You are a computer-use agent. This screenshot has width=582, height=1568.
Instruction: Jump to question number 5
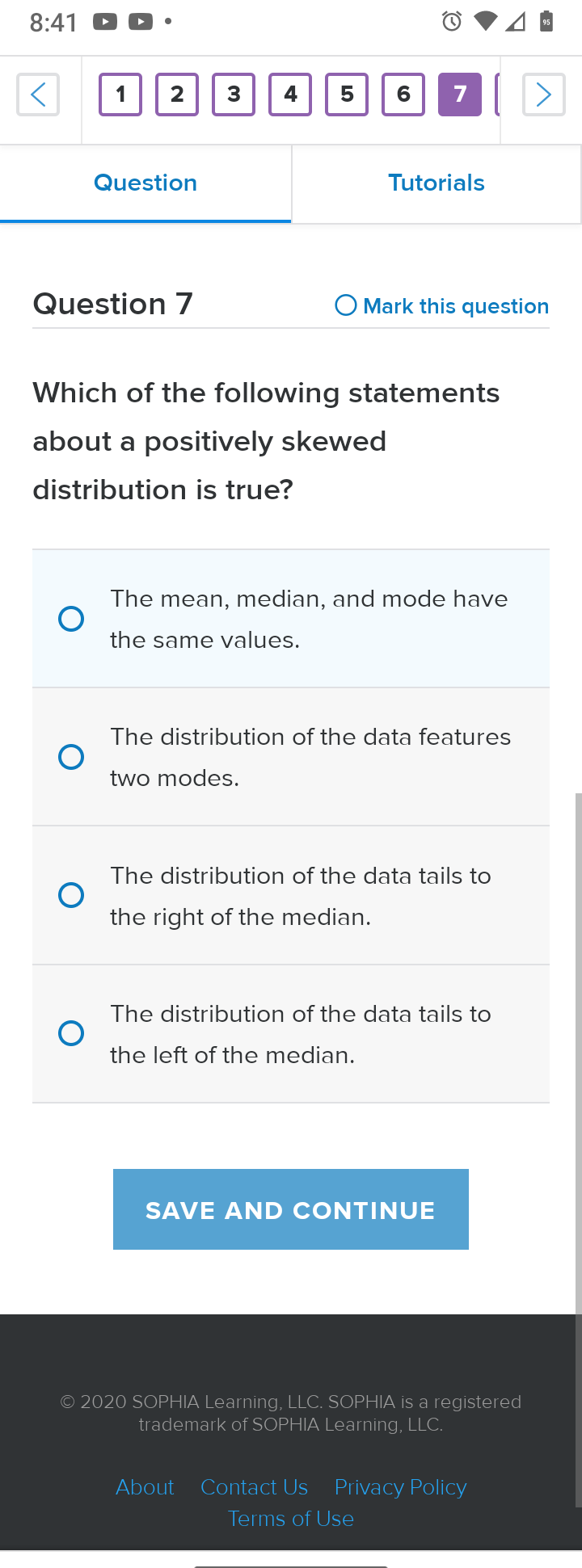pos(347,95)
